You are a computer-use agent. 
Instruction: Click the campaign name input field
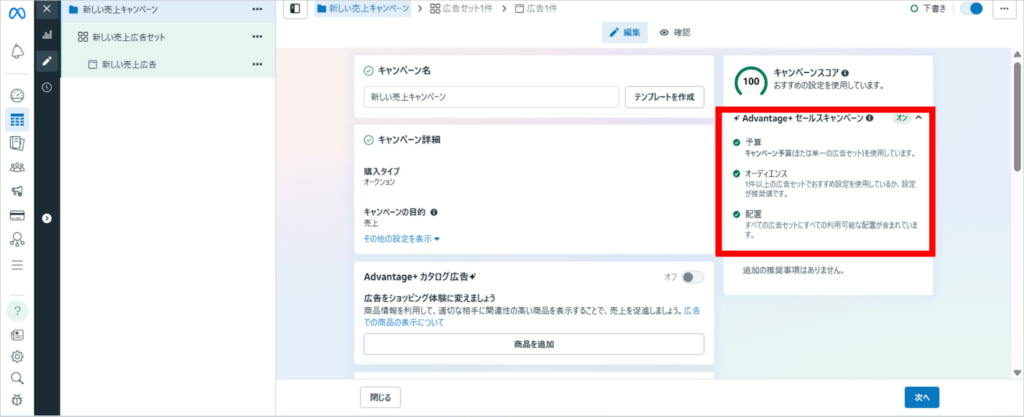point(491,97)
